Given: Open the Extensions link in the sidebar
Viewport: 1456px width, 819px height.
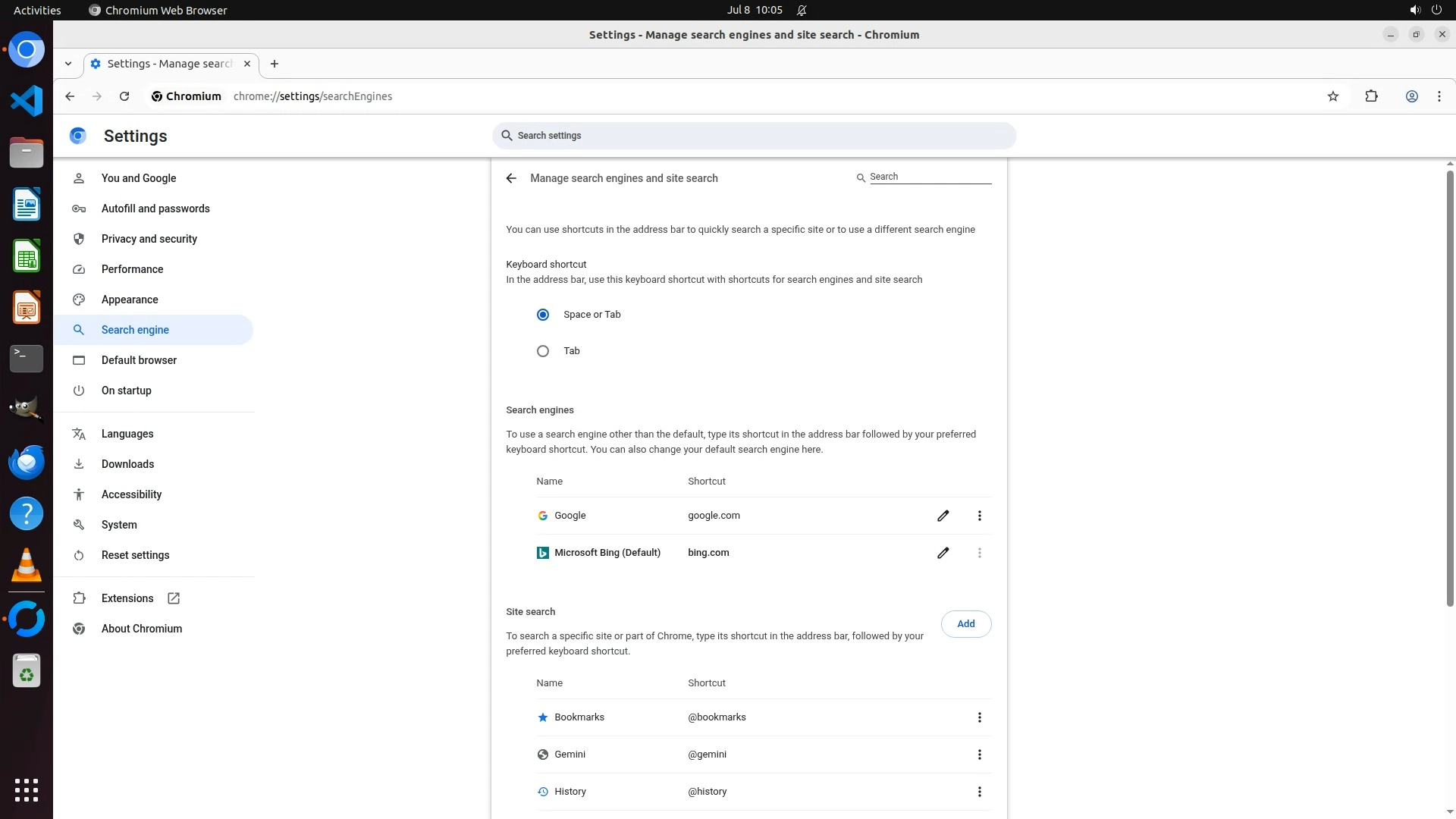Looking at the screenshot, I should coord(127,598).
